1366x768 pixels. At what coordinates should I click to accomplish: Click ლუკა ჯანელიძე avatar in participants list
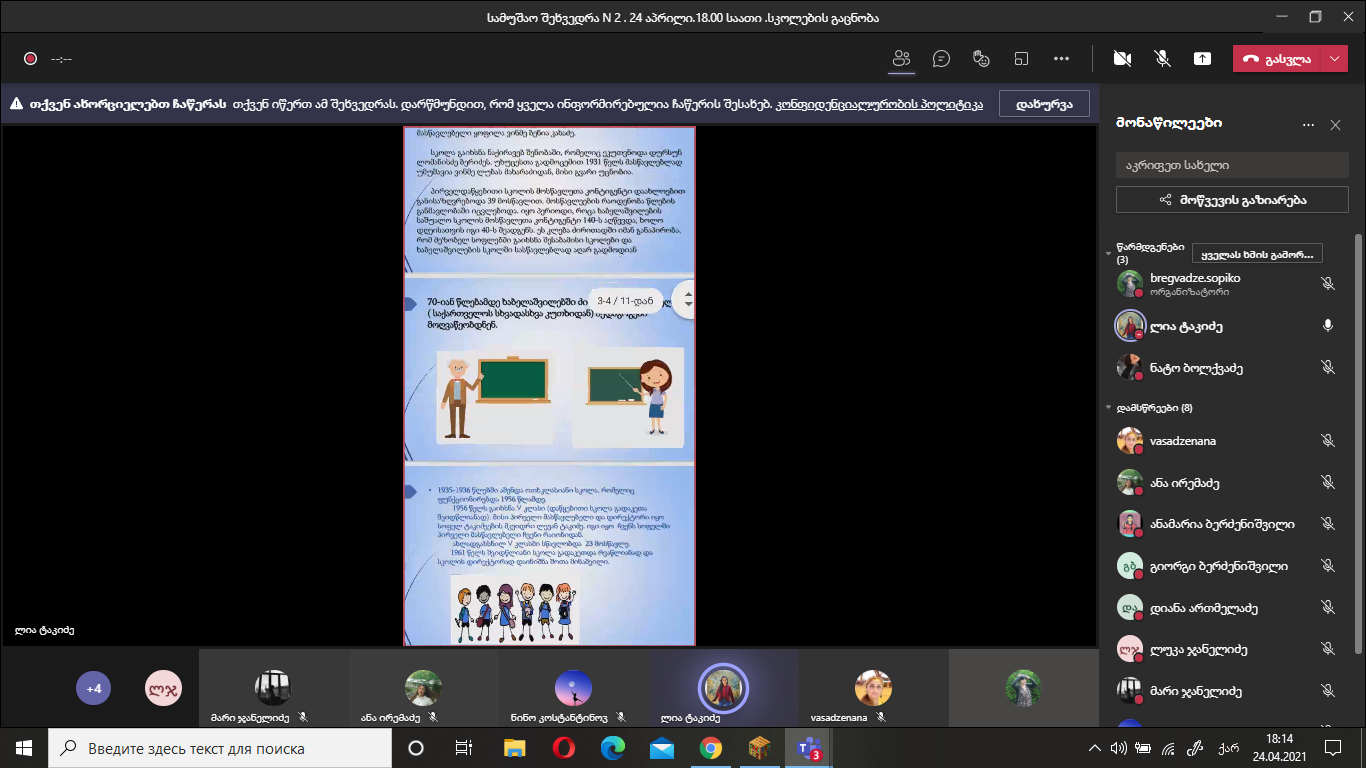[x=1130, y=649]
